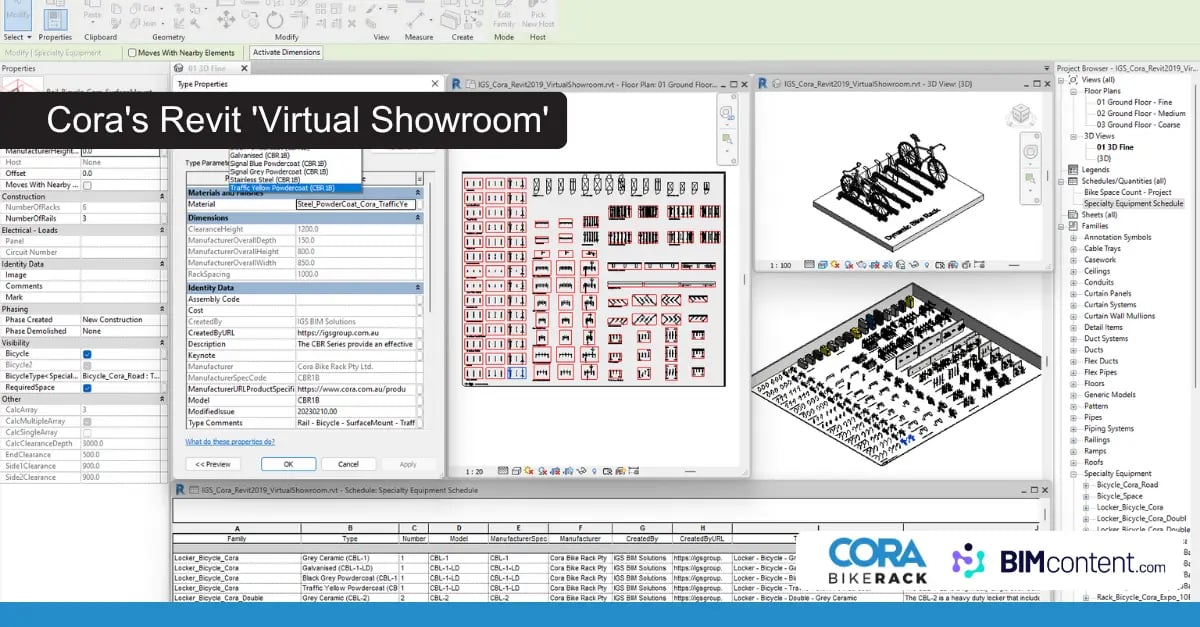Click the ViewCube in the 3D view
1200x627 pixels.
1021,115
